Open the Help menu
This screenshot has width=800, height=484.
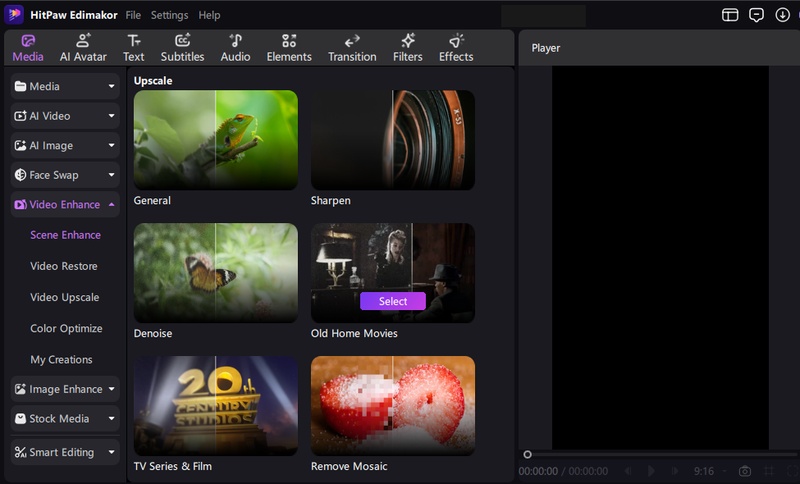pos(209,15)
